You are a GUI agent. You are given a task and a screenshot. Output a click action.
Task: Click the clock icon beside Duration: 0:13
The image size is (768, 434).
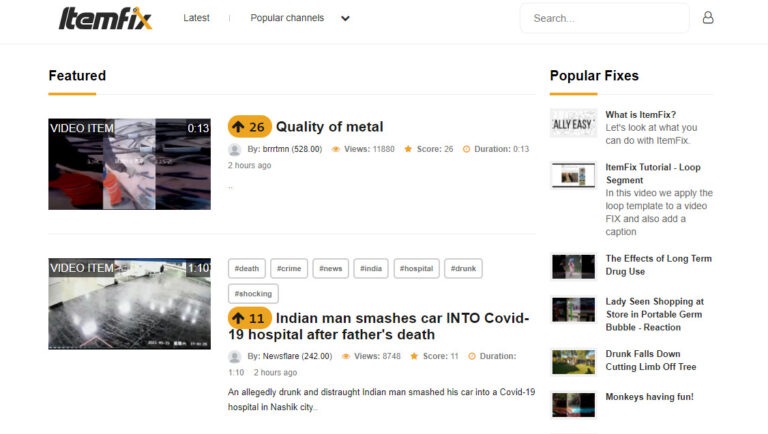[466, 149]
